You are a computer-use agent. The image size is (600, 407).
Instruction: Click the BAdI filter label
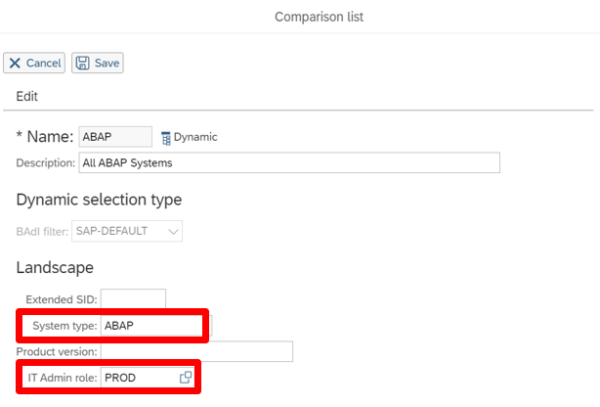[42, 231]
